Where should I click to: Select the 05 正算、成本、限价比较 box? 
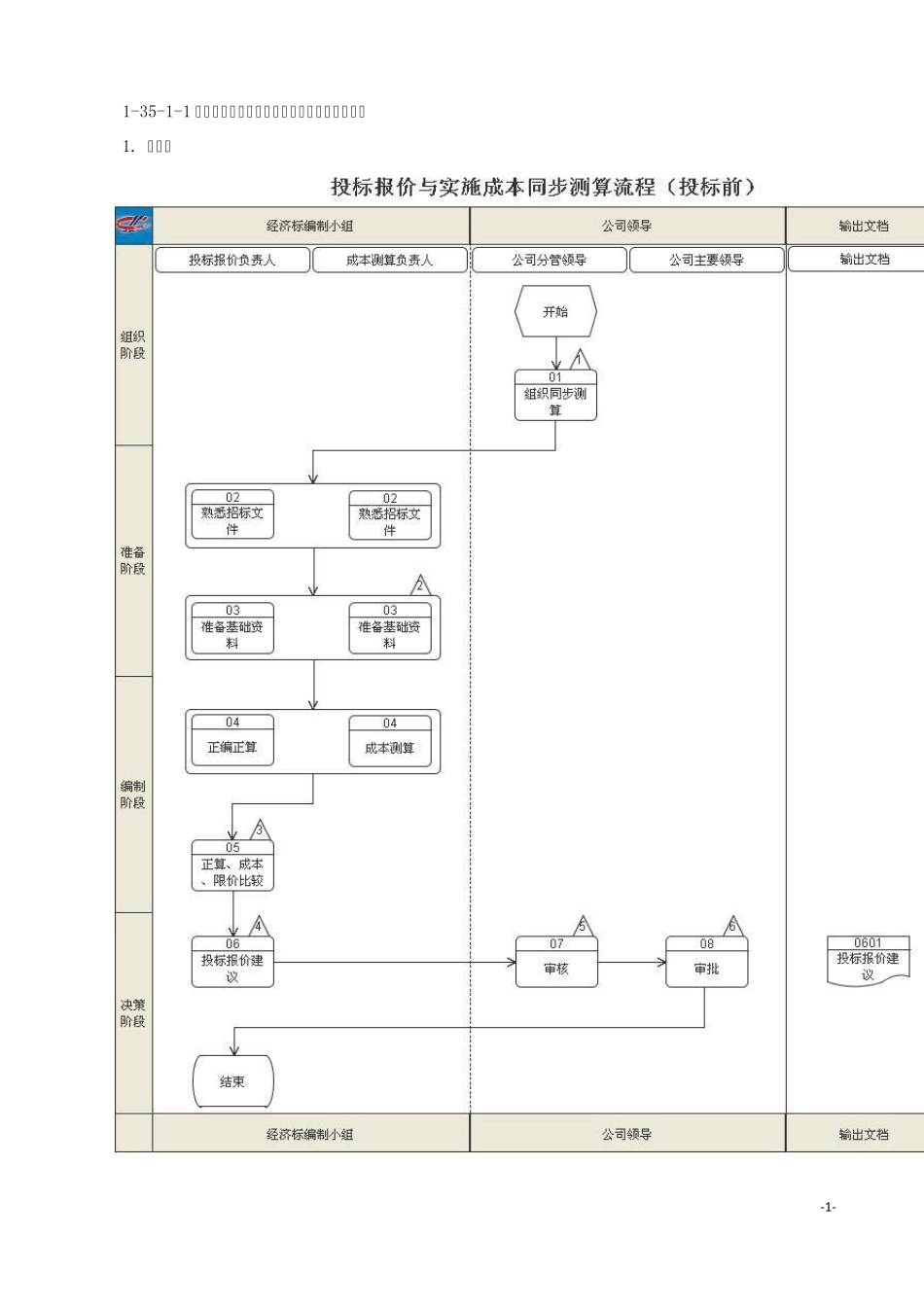click(232, 865)
